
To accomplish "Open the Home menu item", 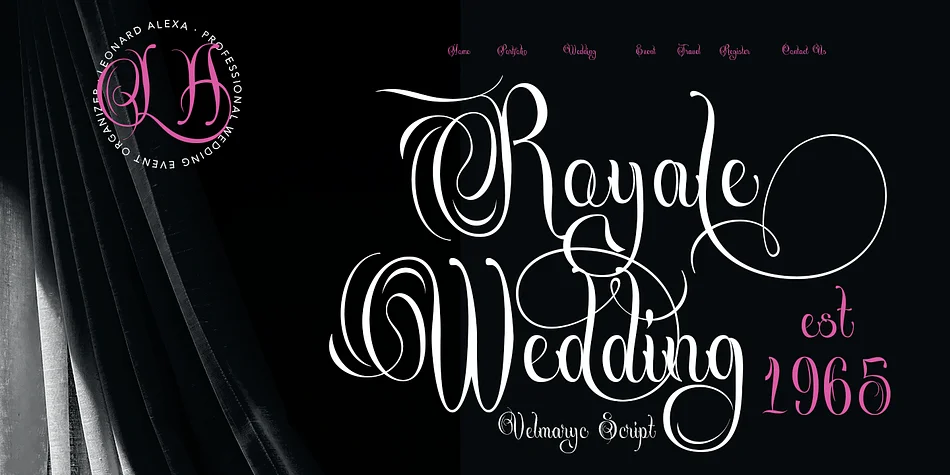I will coord(459,51).
